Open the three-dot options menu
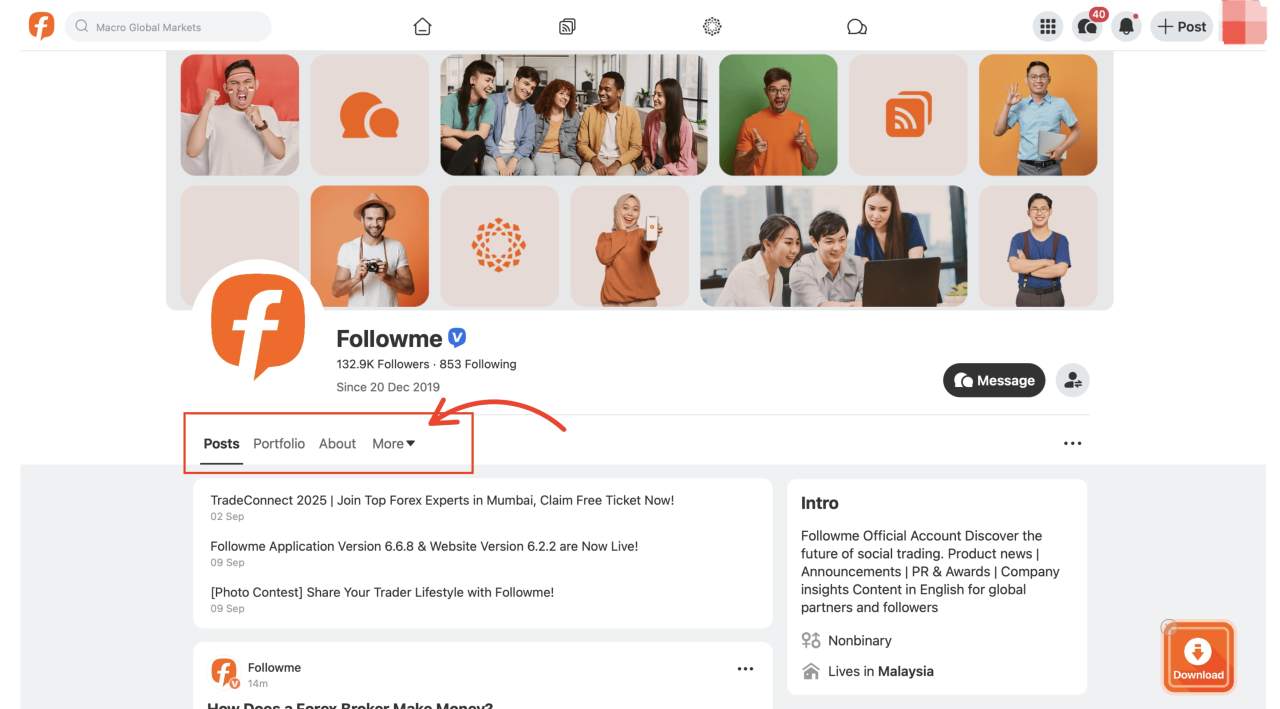1280x709 pixels. coord(1072,443)
